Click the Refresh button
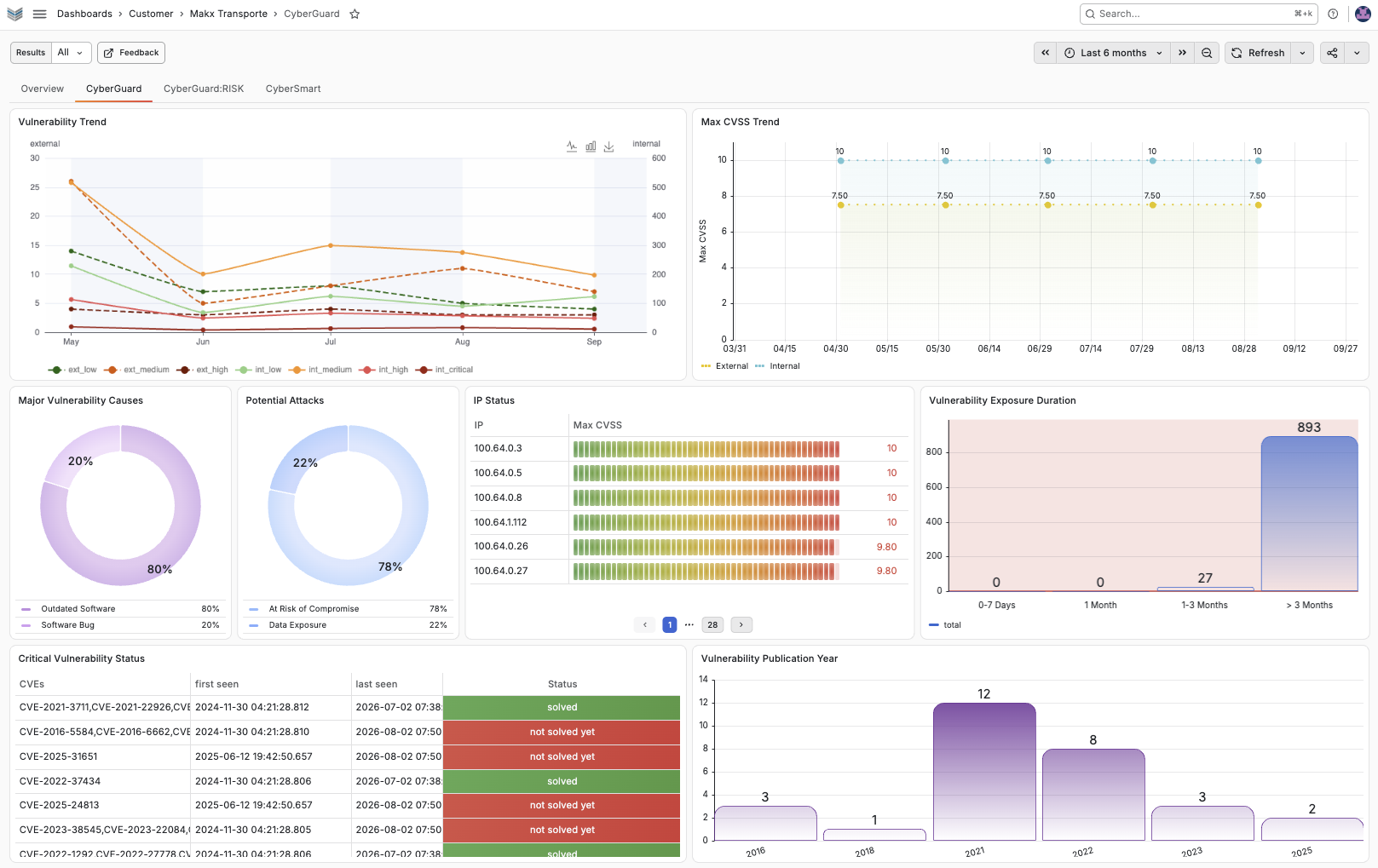 click(x=1259, y=53)
